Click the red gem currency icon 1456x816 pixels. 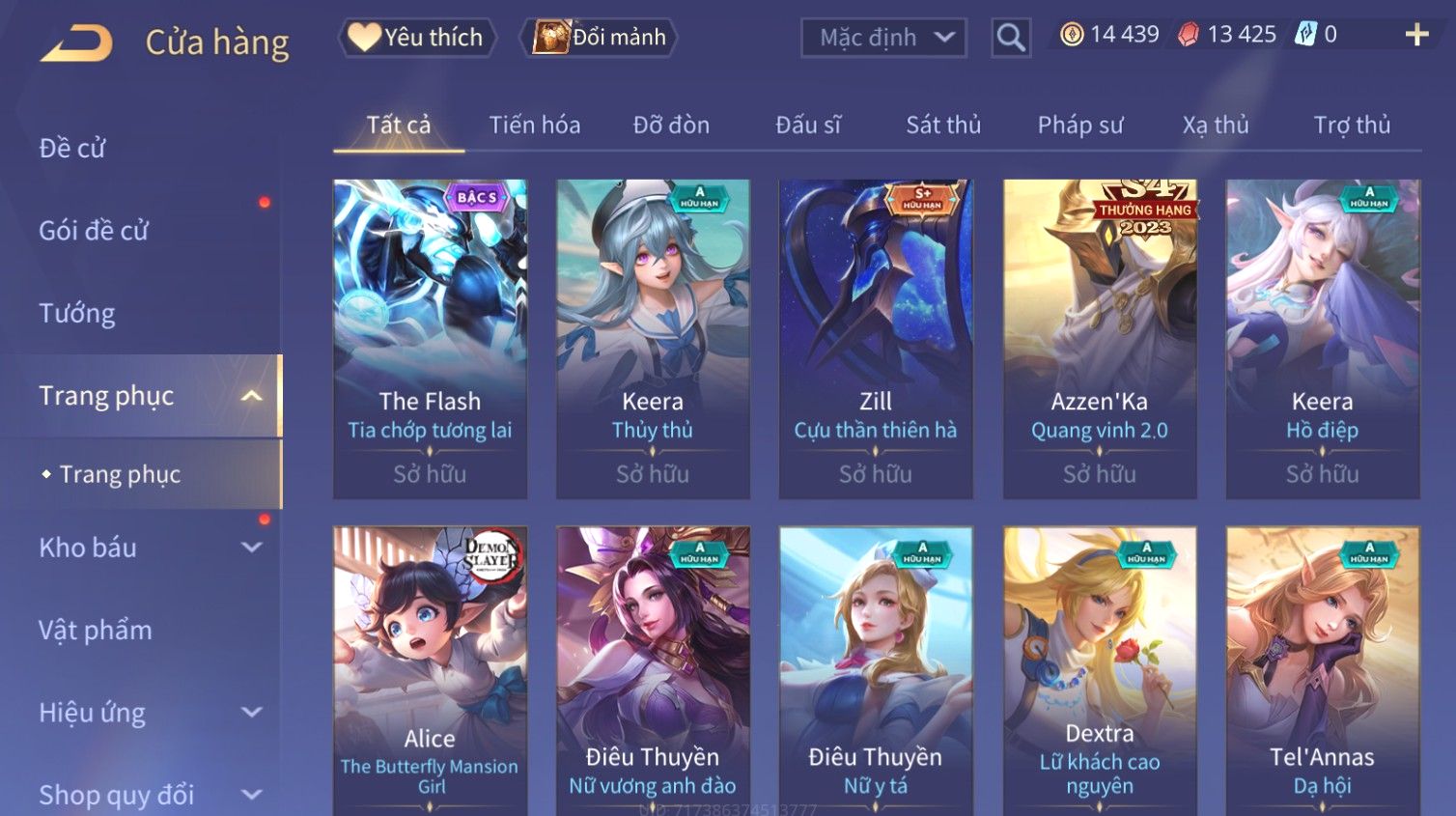click(1189, 35)
